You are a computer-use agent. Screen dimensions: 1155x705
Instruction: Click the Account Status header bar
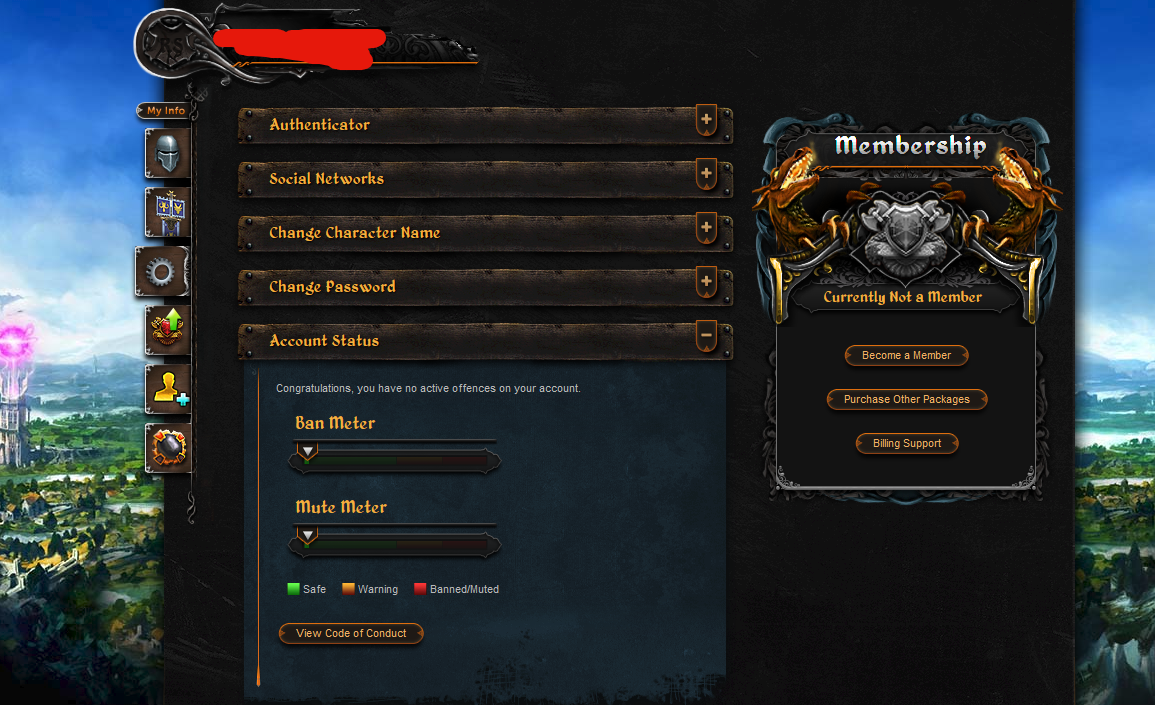coord(485,341)
